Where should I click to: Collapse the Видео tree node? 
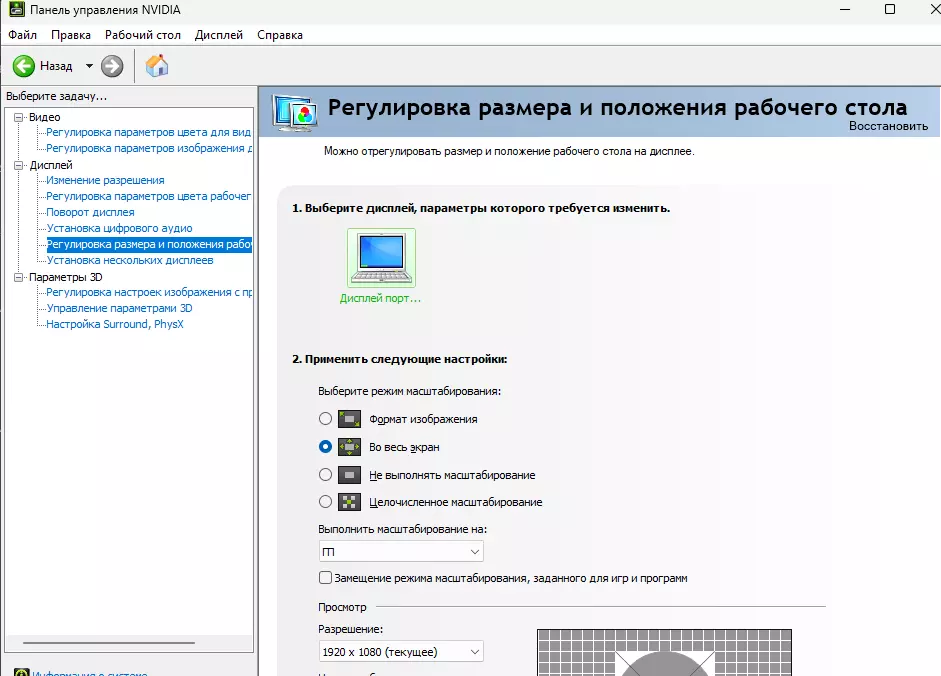19,117
